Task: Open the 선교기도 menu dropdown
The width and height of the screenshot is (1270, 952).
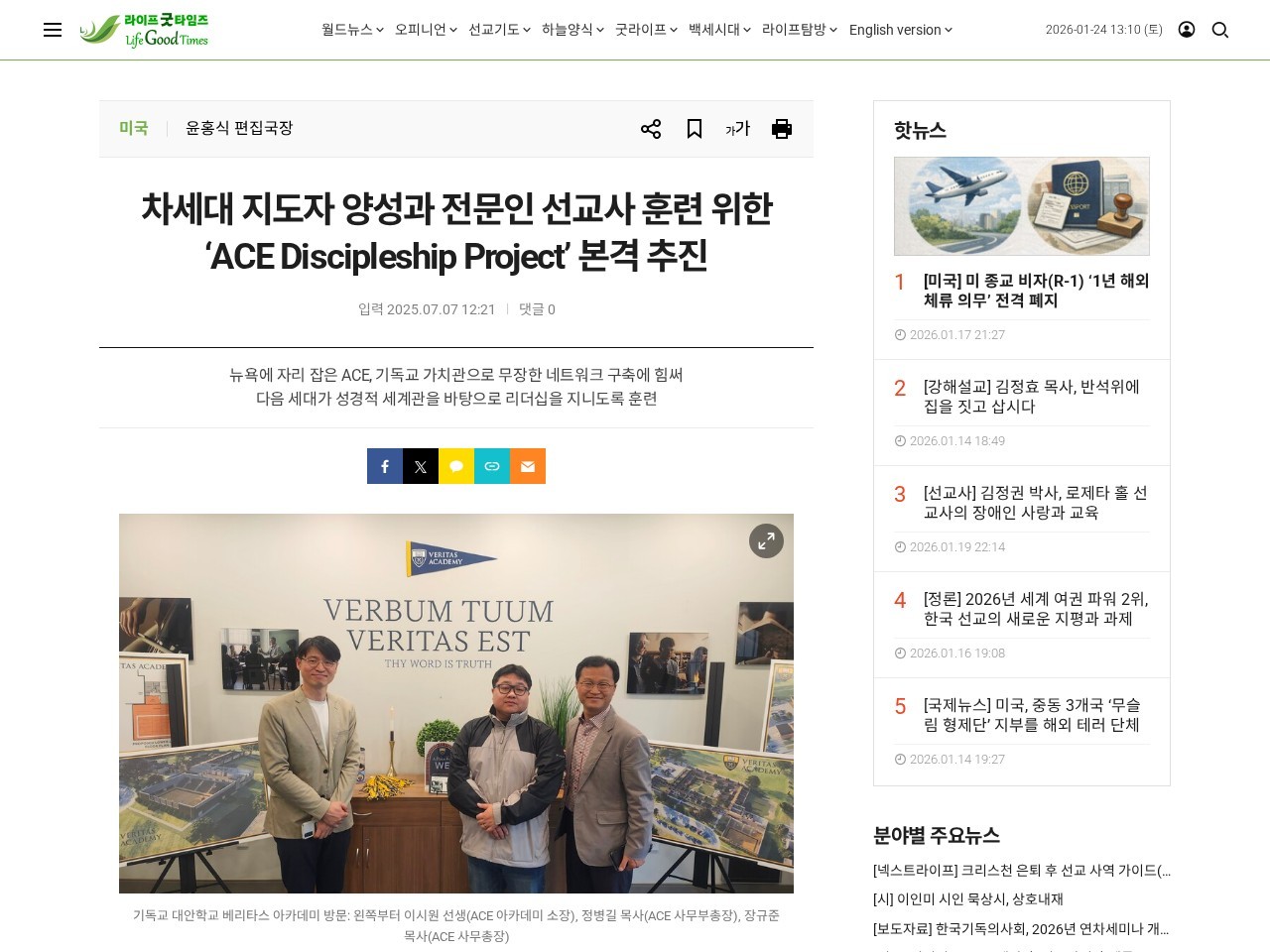Action: tap(499, 30)
